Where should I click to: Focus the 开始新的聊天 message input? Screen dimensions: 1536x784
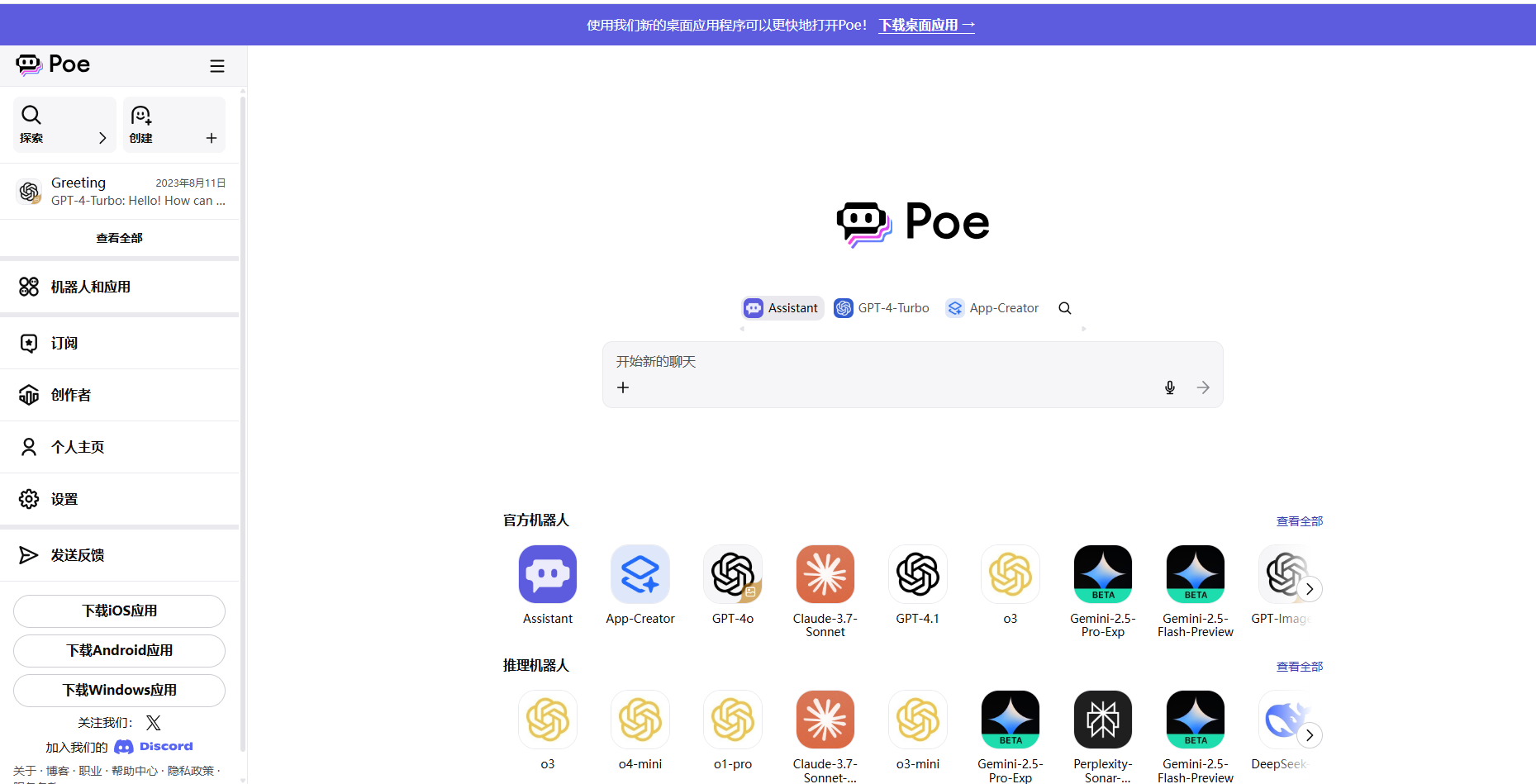[912, 362]
